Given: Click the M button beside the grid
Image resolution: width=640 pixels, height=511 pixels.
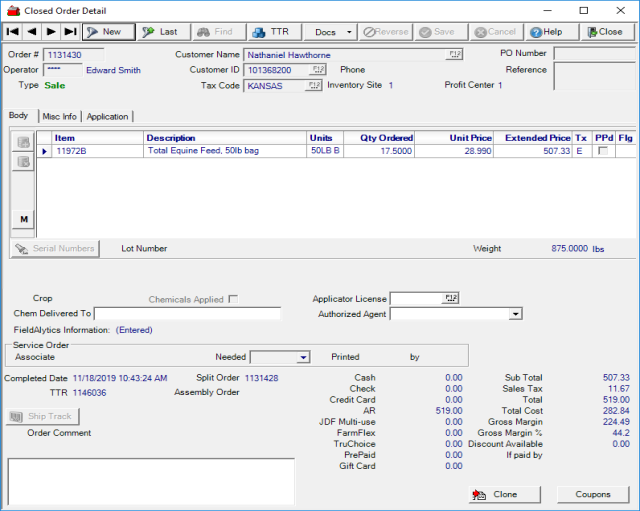Looking at the screenshot, I should pyautogui.click(x=23, y=219).
